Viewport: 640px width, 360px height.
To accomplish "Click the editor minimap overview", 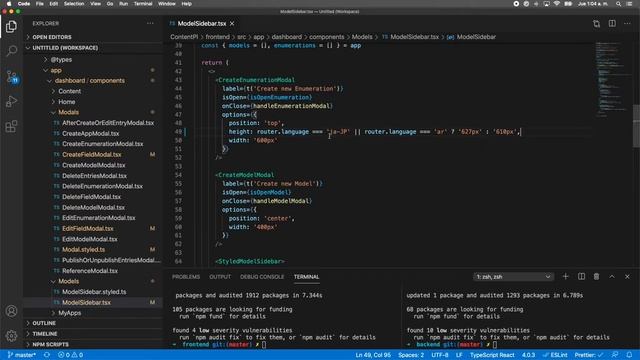I will 612,80.
